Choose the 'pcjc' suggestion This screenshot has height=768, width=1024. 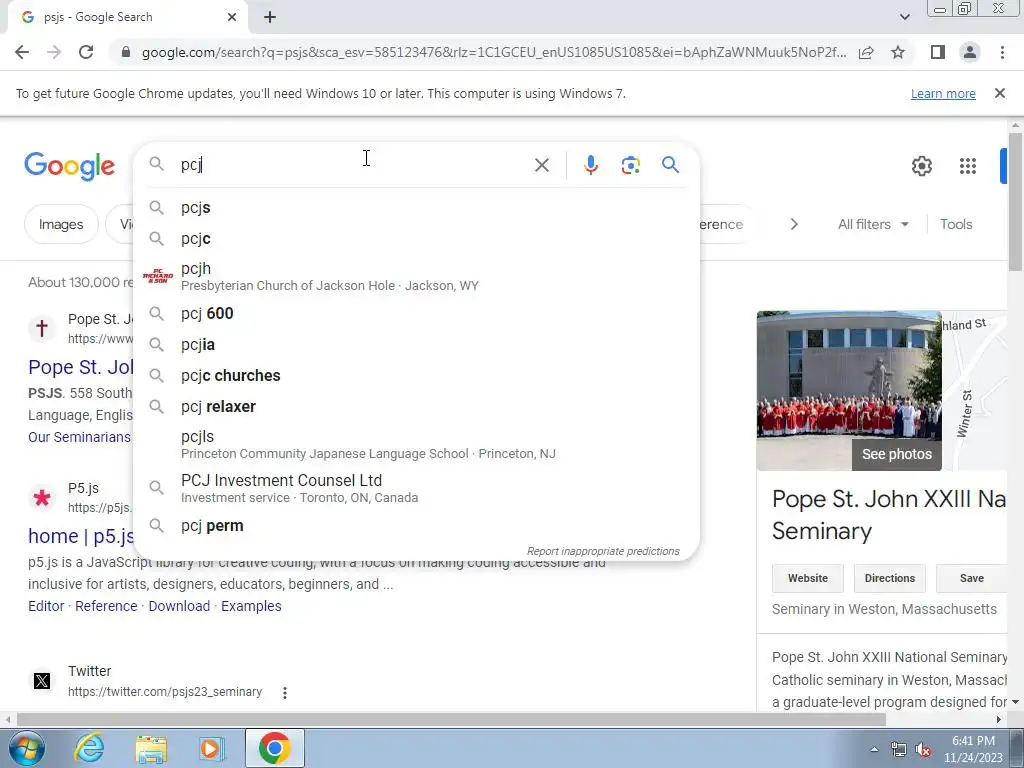tap(416, 238)
